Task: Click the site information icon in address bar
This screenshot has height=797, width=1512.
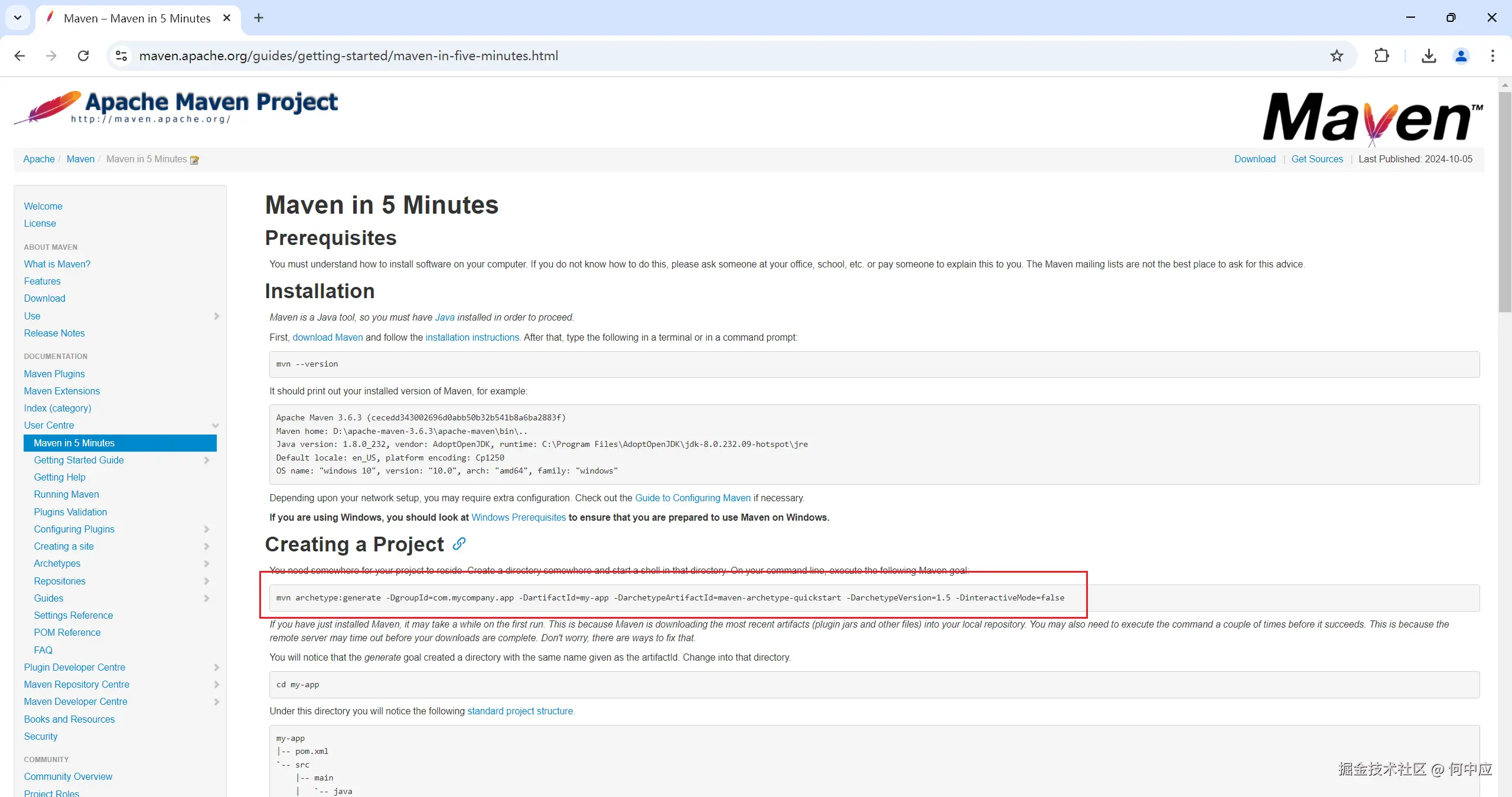Action: [121, 55]
